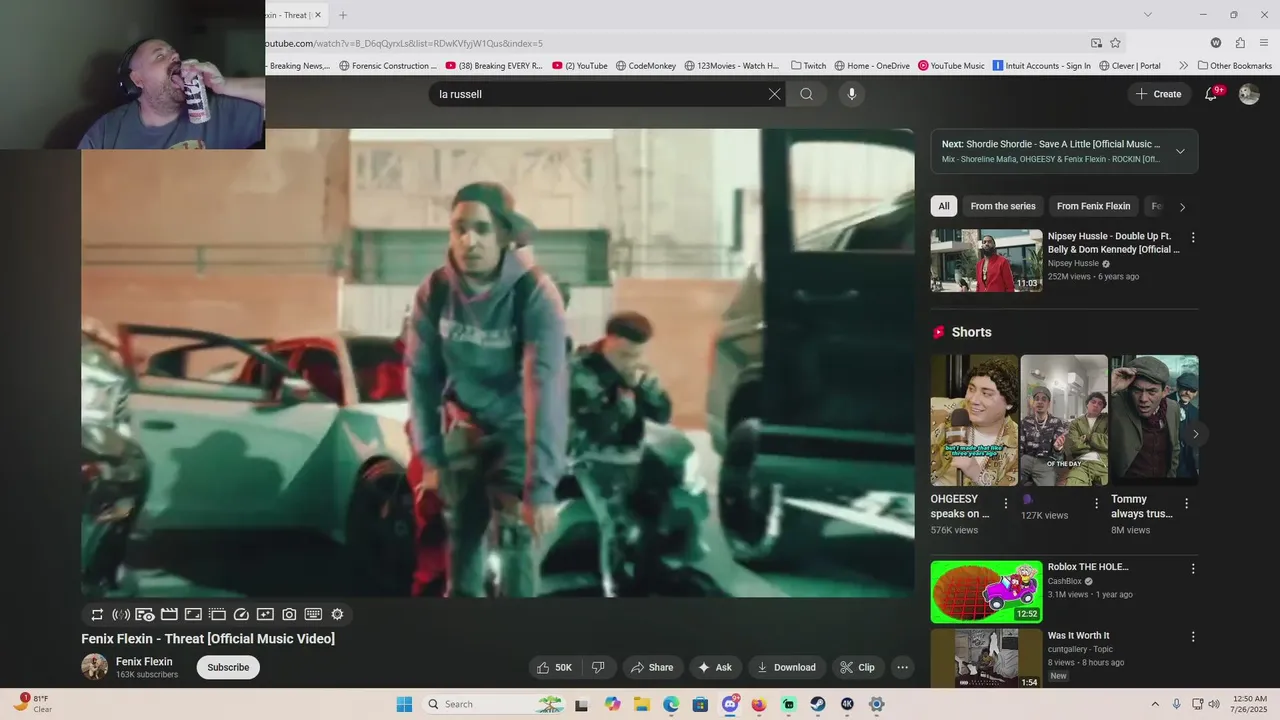The width and height of the screenshot is (1280, 720).
Task: Click the dotted-top rectangle icon under the video
Action: pos(217,615)
